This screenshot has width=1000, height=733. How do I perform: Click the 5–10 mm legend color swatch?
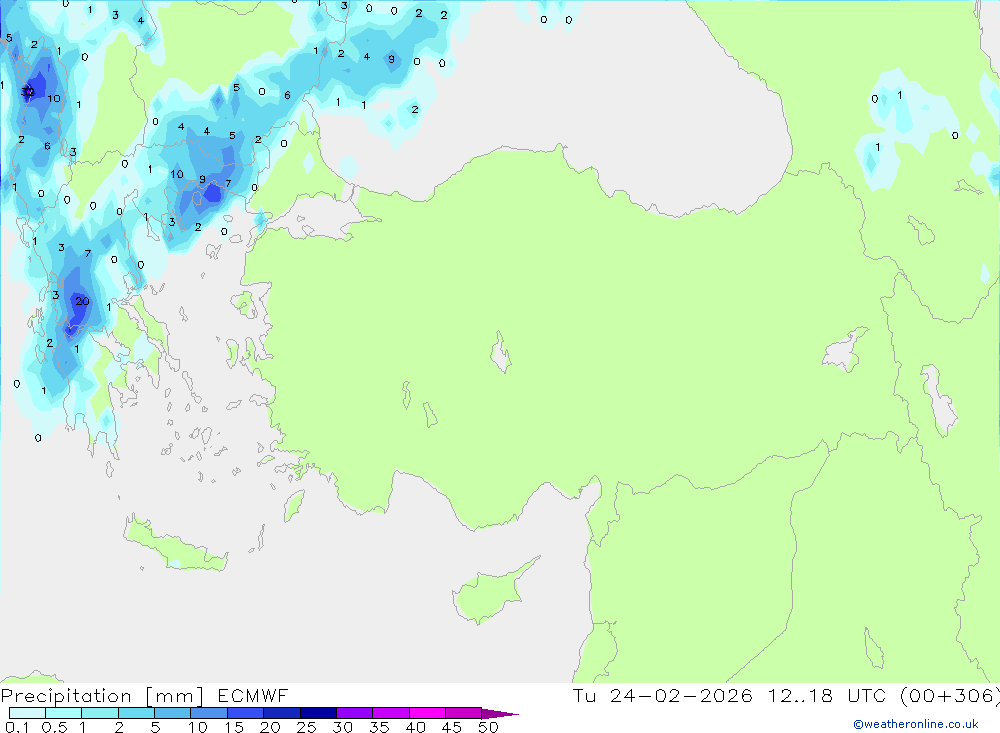(x=172, y=713)
